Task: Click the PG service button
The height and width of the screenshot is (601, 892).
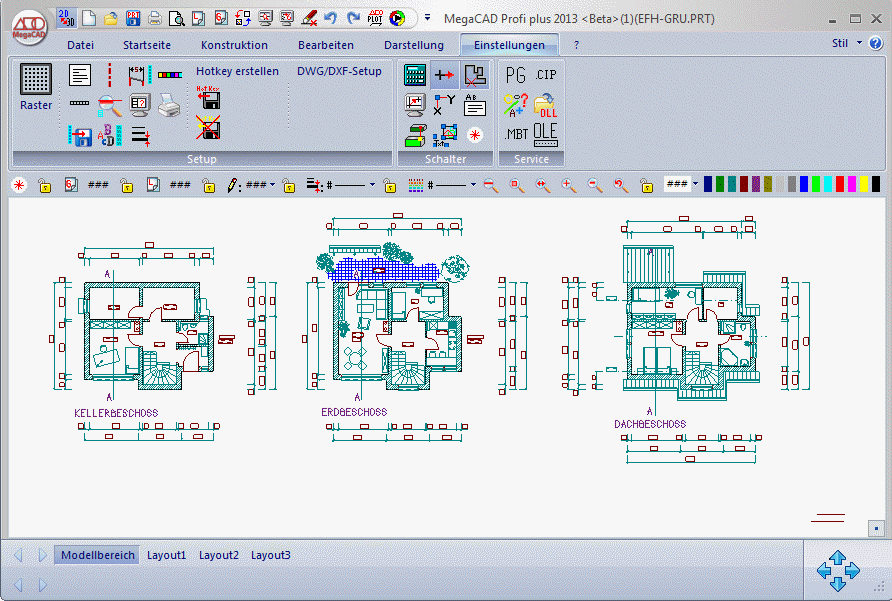Action: [x=515, y=75]
